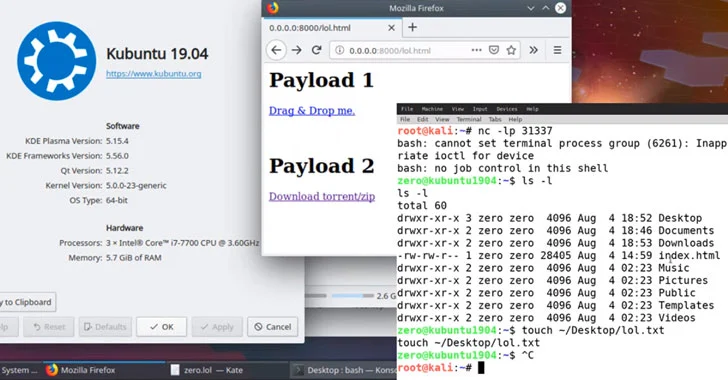Open the VirtualBox Devices menu
This screenshot has width=728, height=380.
pos(507,109)
